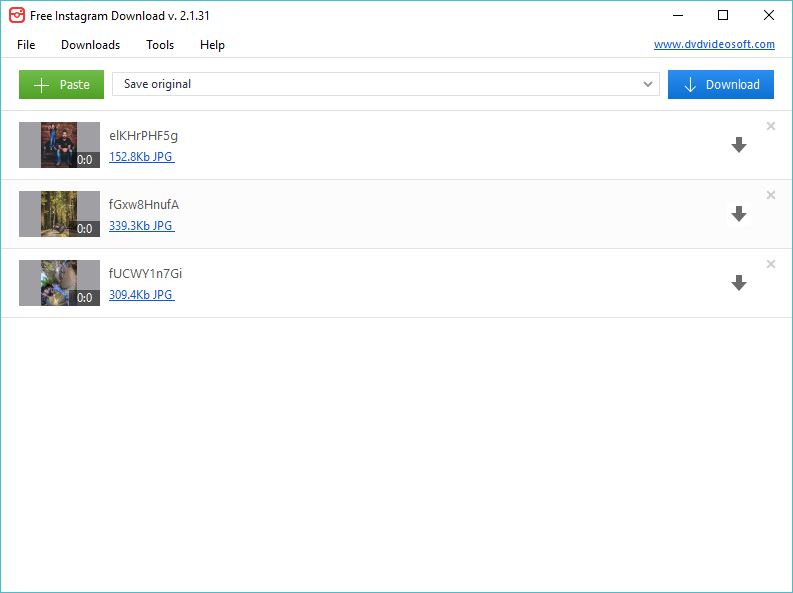The width and height of the screenshot is (793, 593).
Task: Click the download arrow for fGxw8HnufA
Action: point(739,214)
